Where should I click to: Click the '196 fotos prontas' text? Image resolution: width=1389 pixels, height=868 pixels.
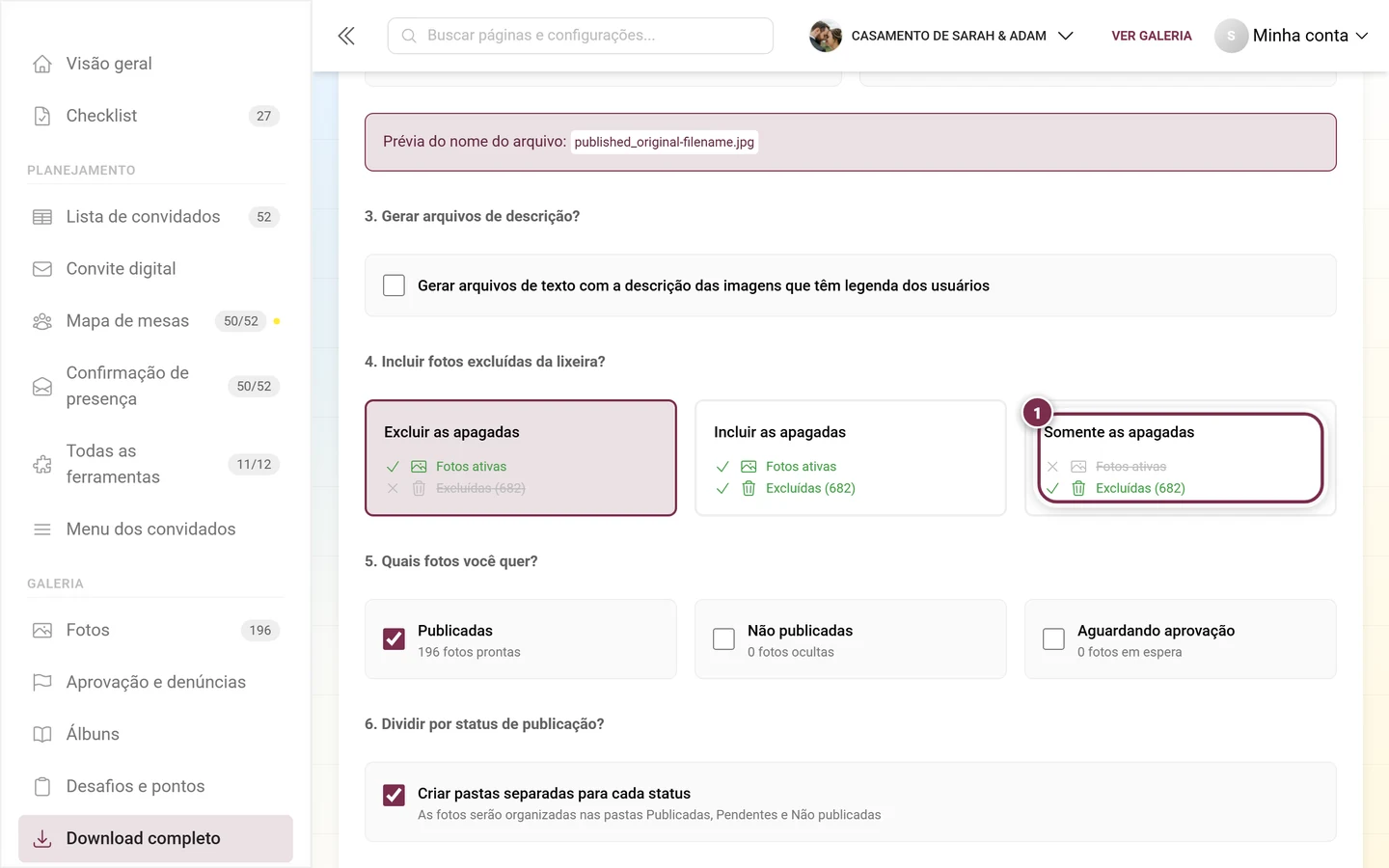(x=469, y=653)
